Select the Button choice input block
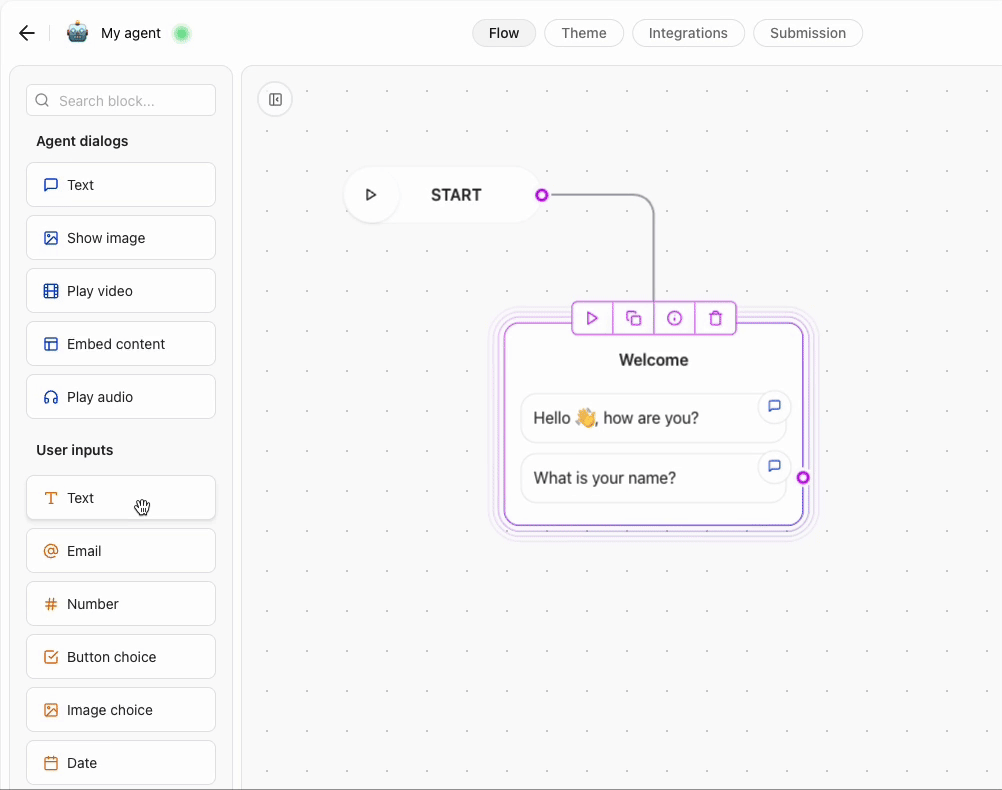1002x790 pixels. [120, 656]
